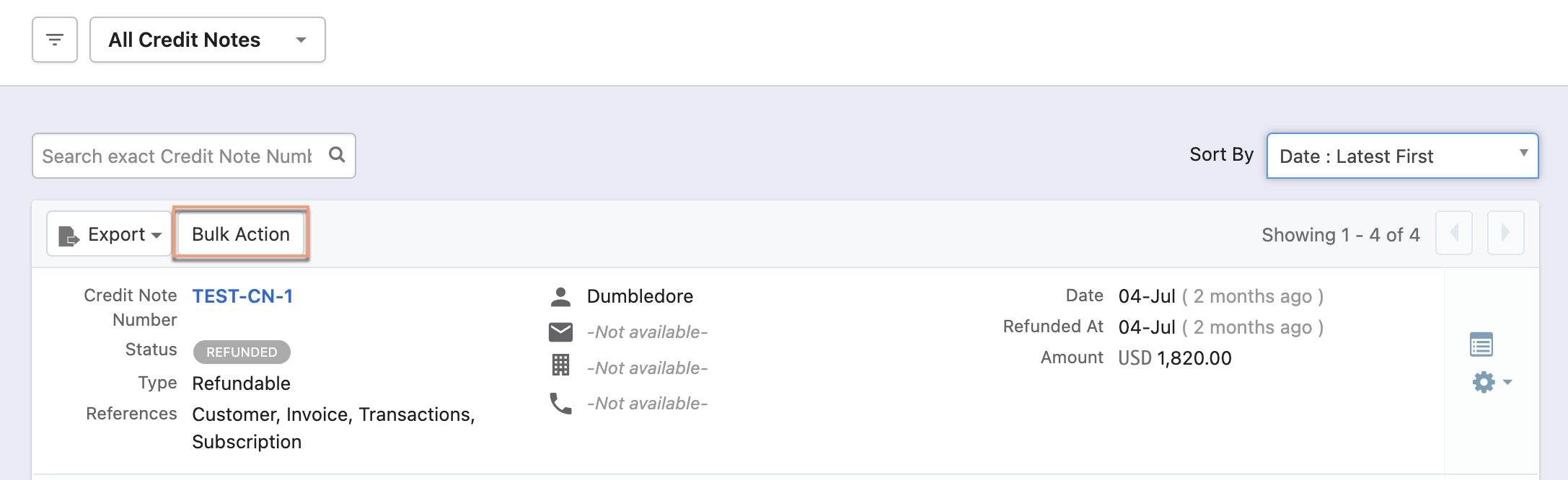1568x480 pixels.
Task: Click the company building icon
Action: pyautogui.click(x=560, y=365)
